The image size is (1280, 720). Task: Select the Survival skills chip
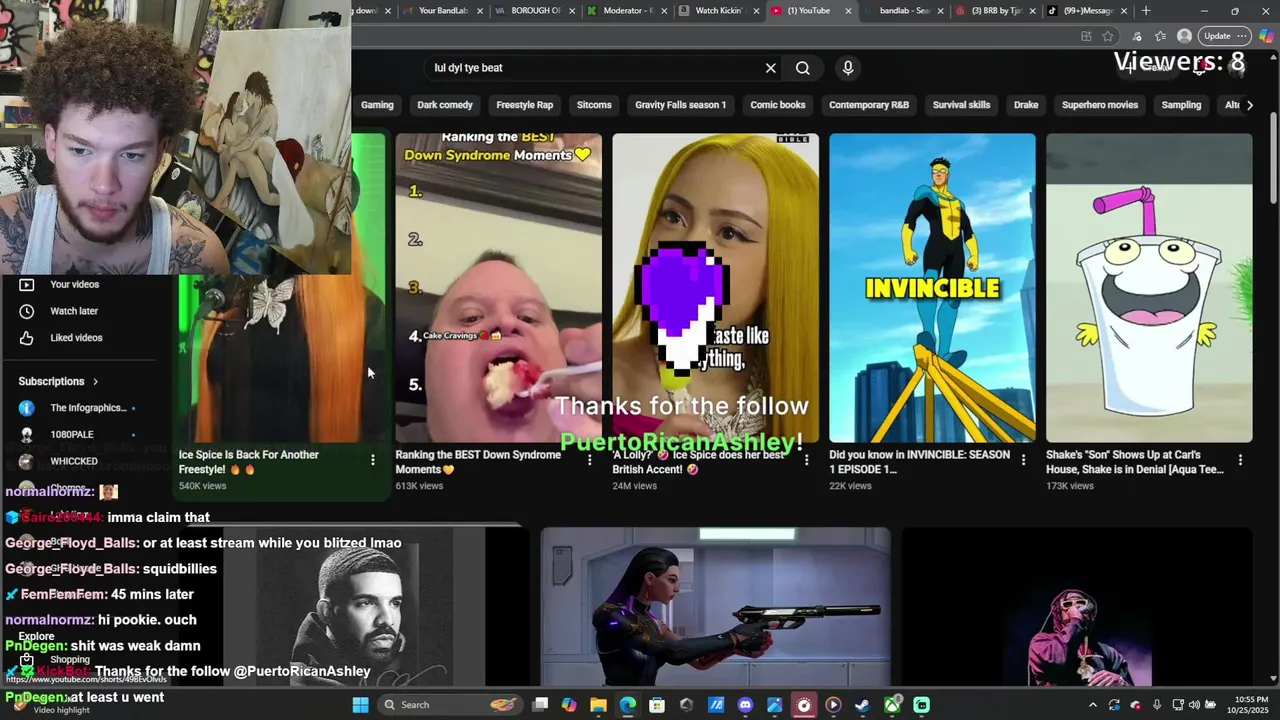(x=961, y=105)
